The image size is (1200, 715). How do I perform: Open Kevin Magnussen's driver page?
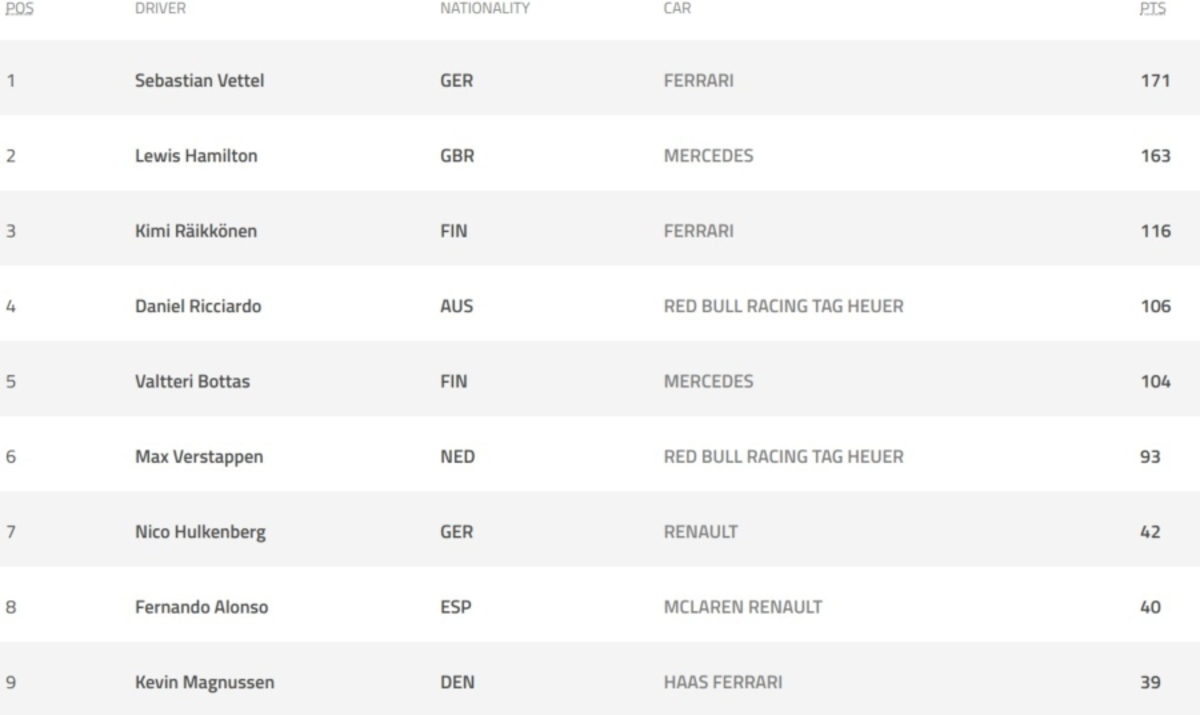pyautogui.click(x=204, y=682)
